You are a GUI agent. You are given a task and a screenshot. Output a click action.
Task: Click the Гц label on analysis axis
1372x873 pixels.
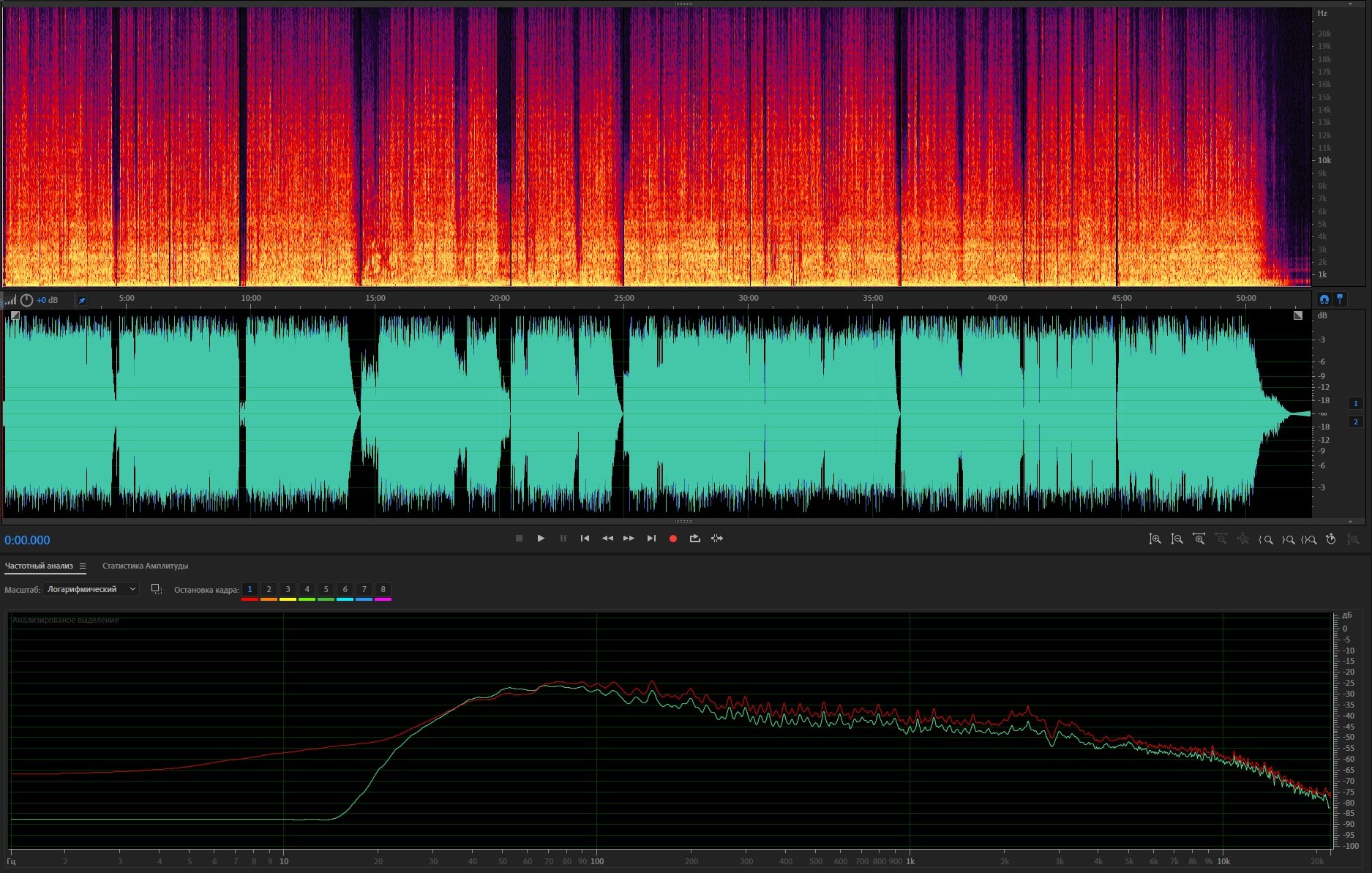[x=11, y=861]
